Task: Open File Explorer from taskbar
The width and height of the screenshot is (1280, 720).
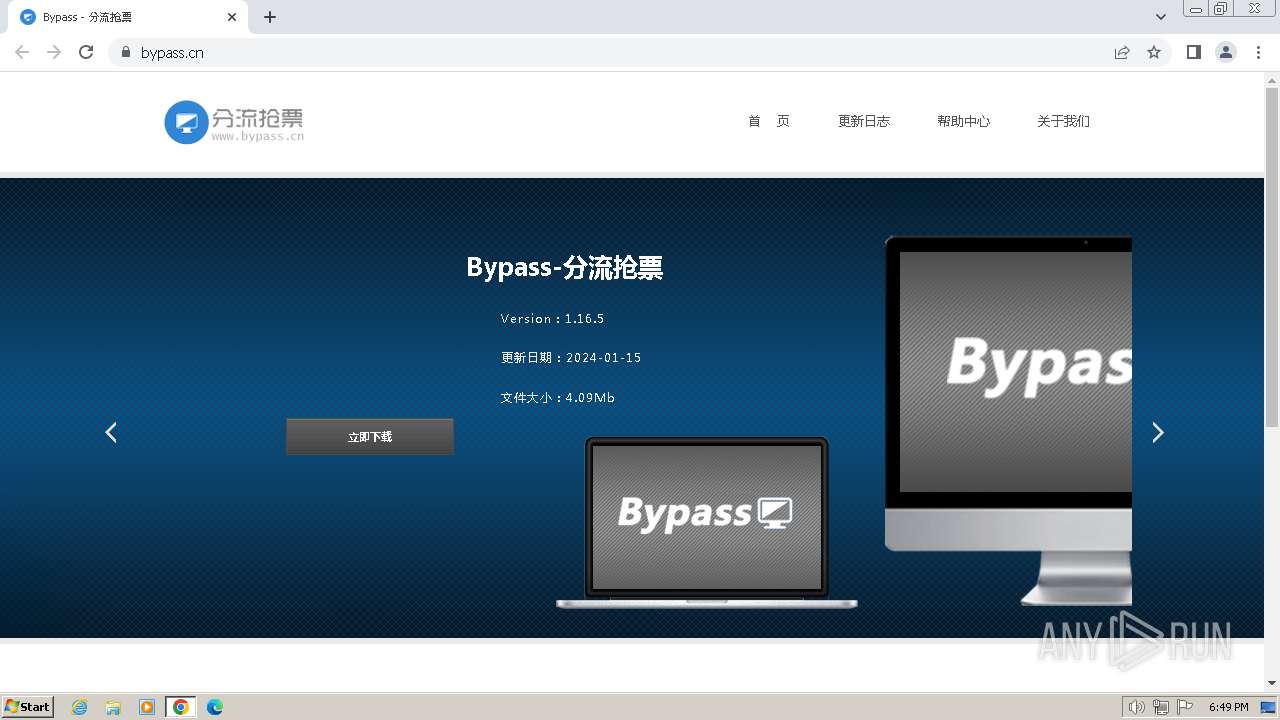Action: 113,707
